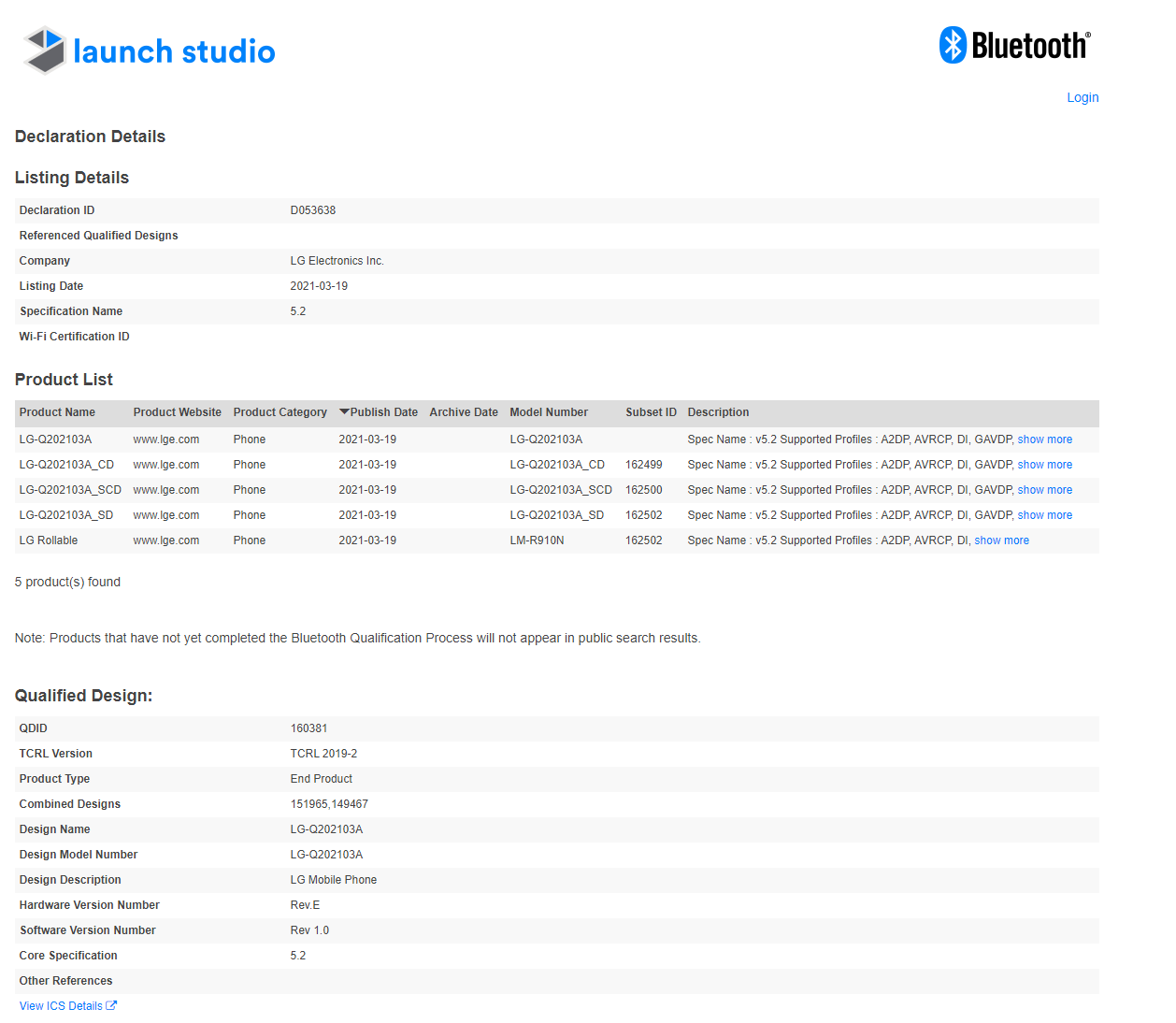Select model number LM-R910N
Screen dimensions: 1176x1023
(538, 540)
